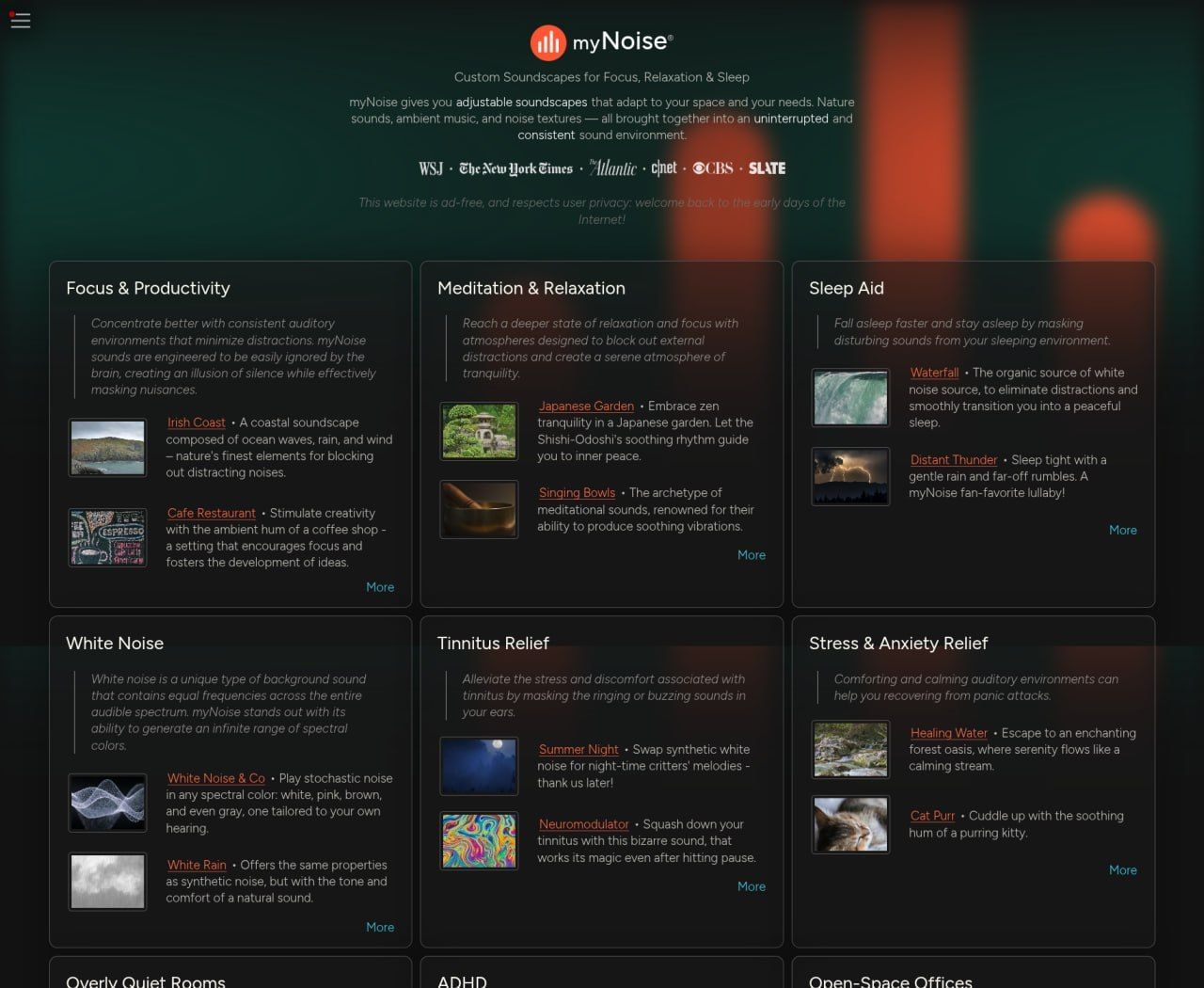1204x988 pixels.
Task: Follow the Irish Coast link
Action: pos(197,422)
